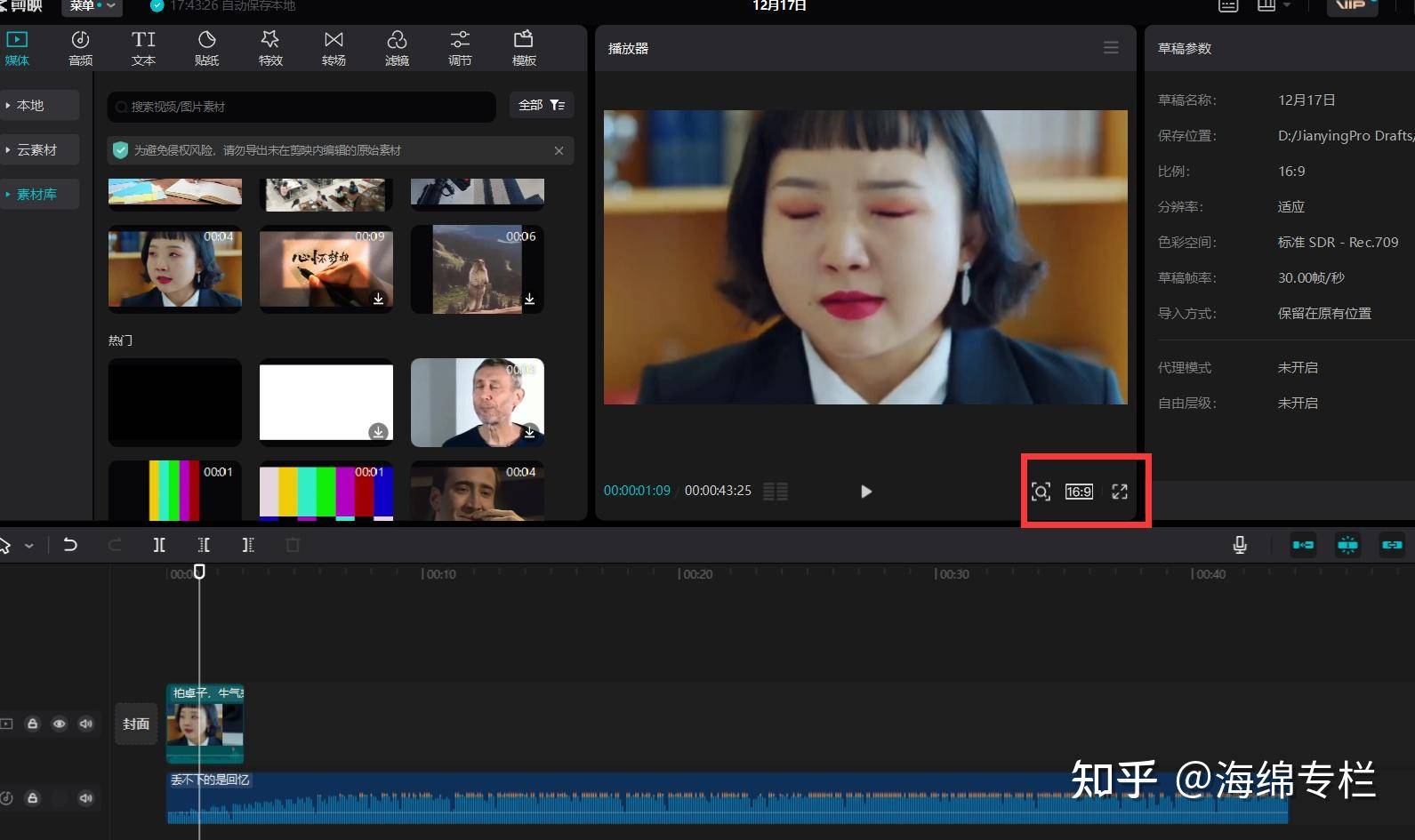Open the Adjustment (调节) panel
Viewport: 1415px width, 840px height.
(x=460, y=48)
